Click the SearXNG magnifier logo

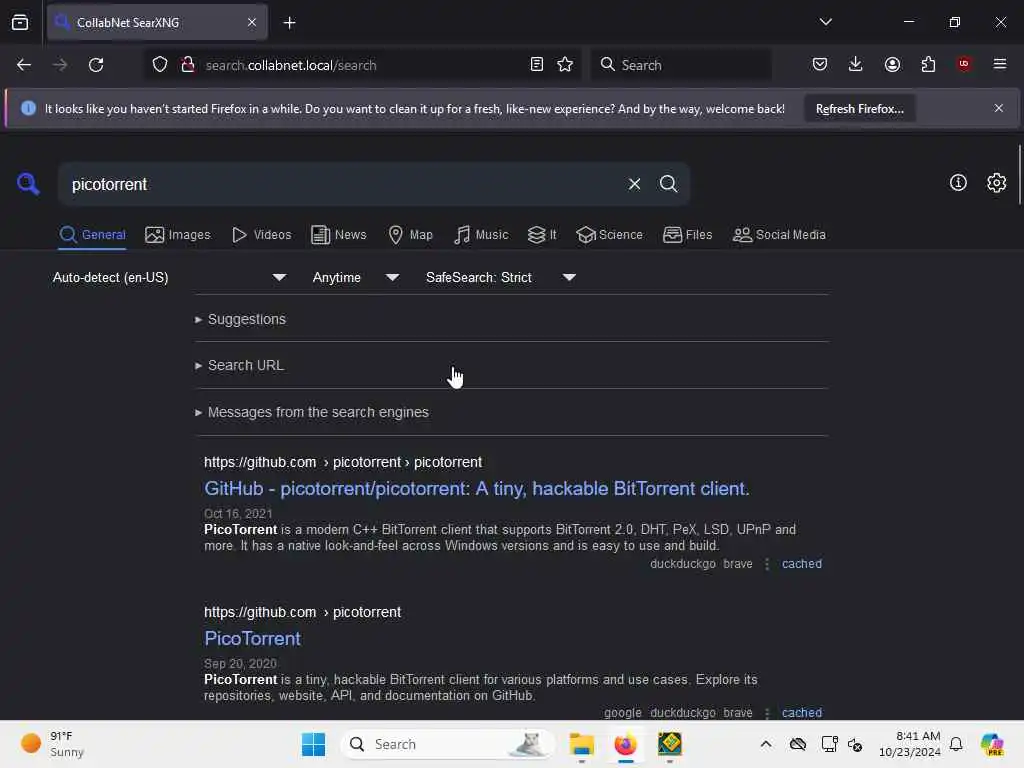pyautogui.click(x=28, y=184)
